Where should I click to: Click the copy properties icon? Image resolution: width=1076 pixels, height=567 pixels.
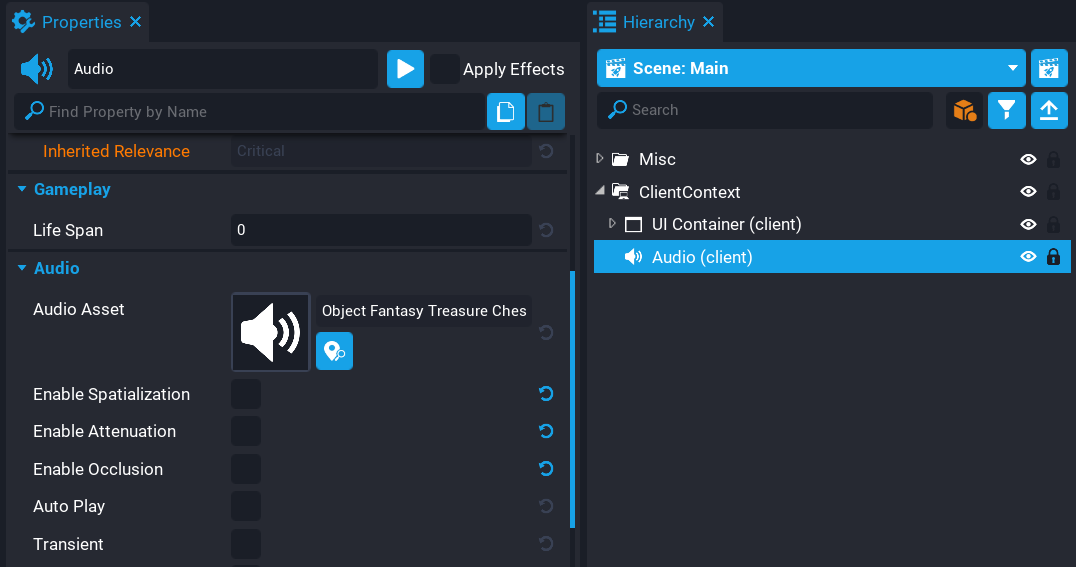pos(506,112)
